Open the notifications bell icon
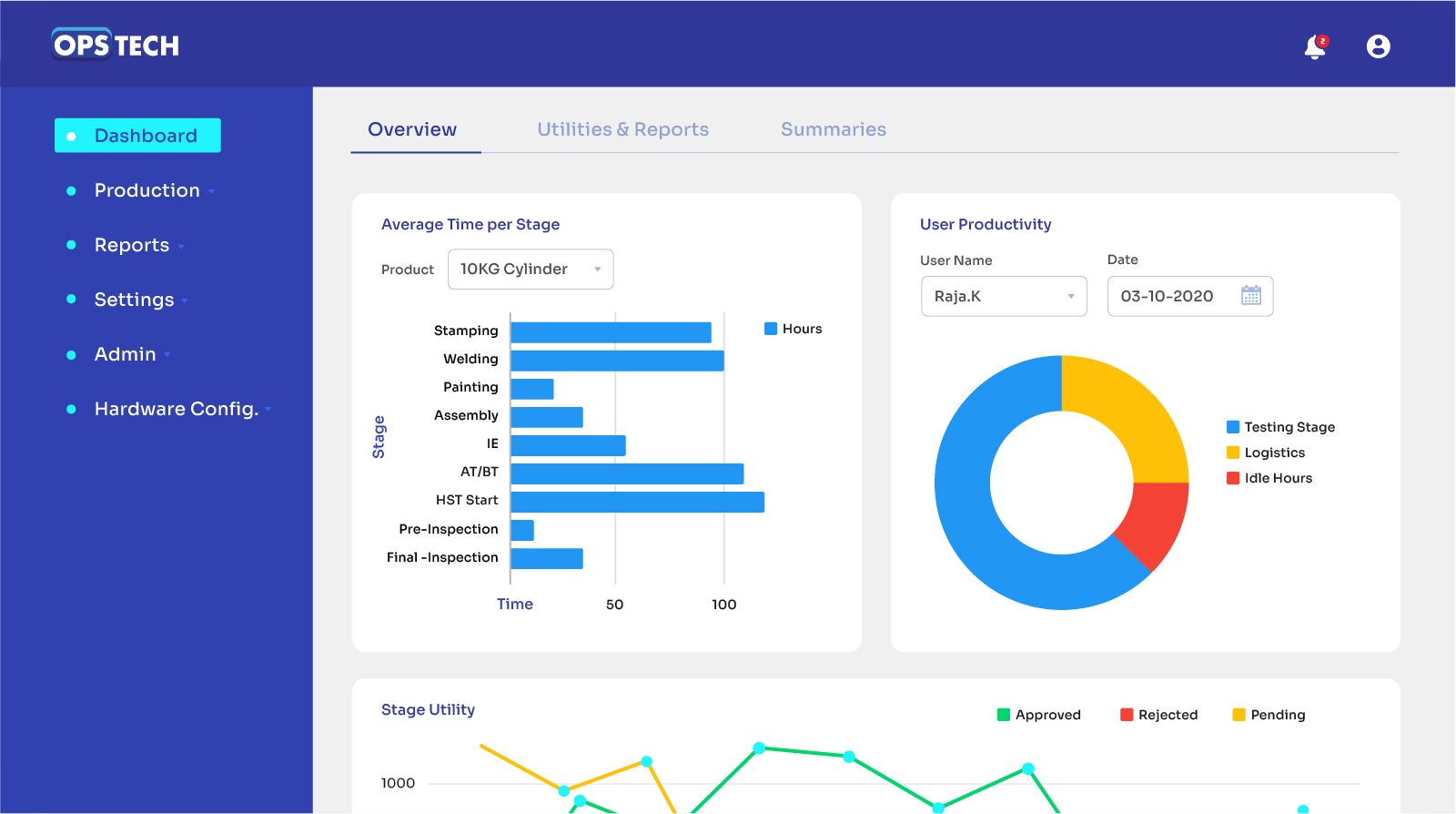 pos(1315,46)
